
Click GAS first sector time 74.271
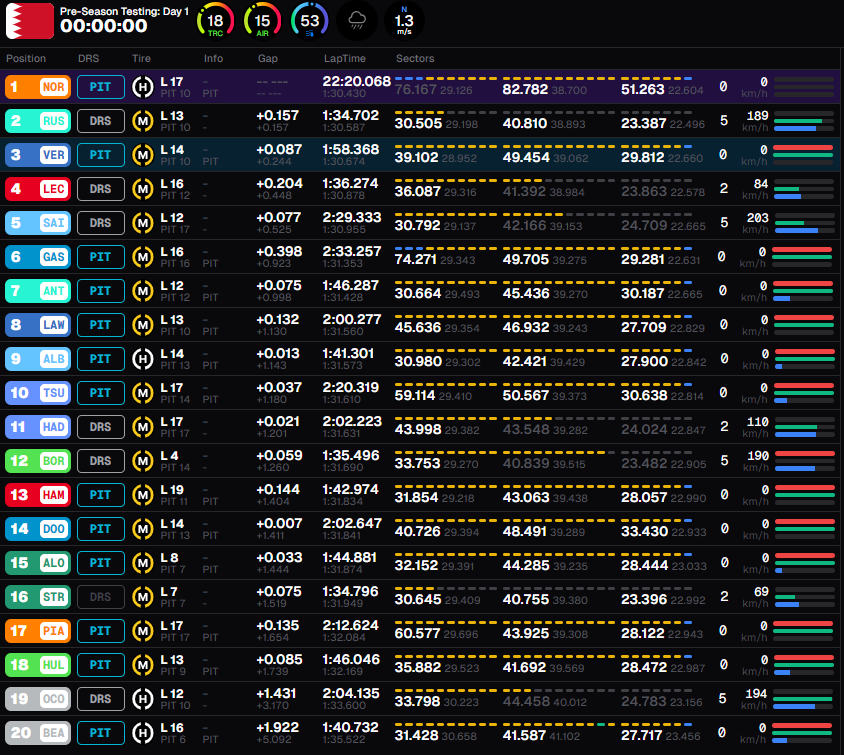click(415, 259)
